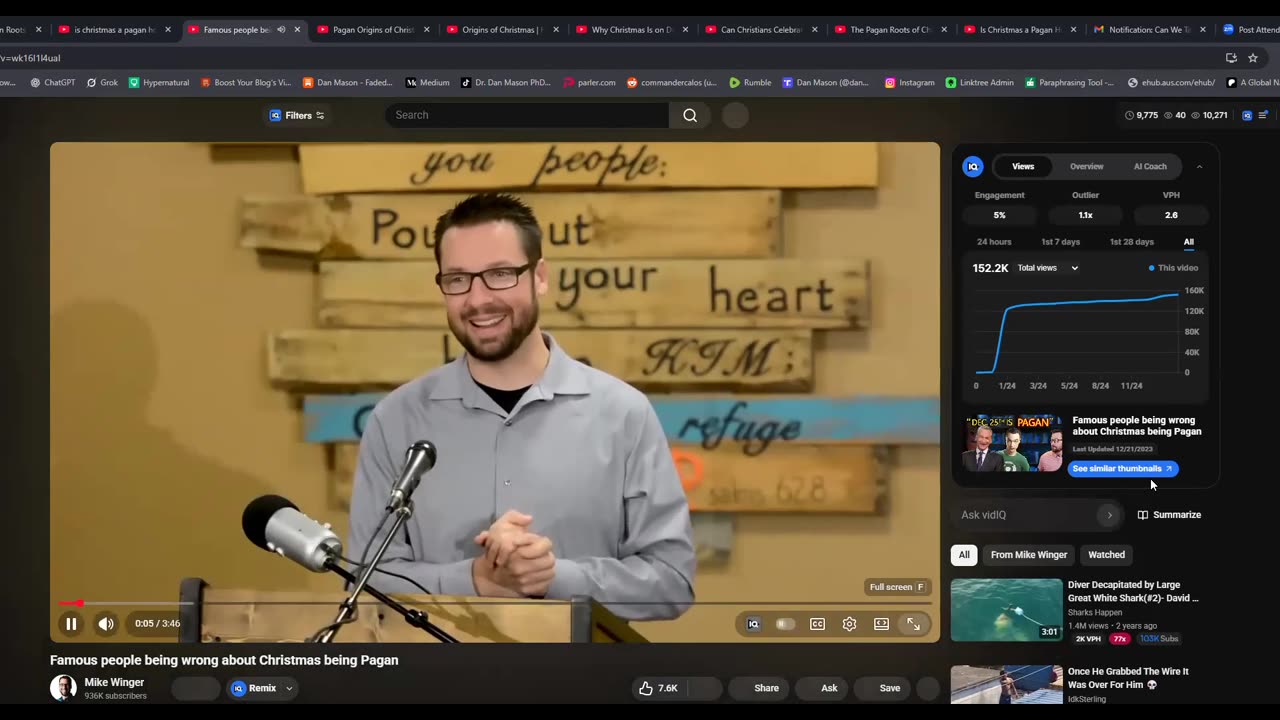
Task: Open vidIQ icon in header stats
Action: click(x=1247, y=115)
